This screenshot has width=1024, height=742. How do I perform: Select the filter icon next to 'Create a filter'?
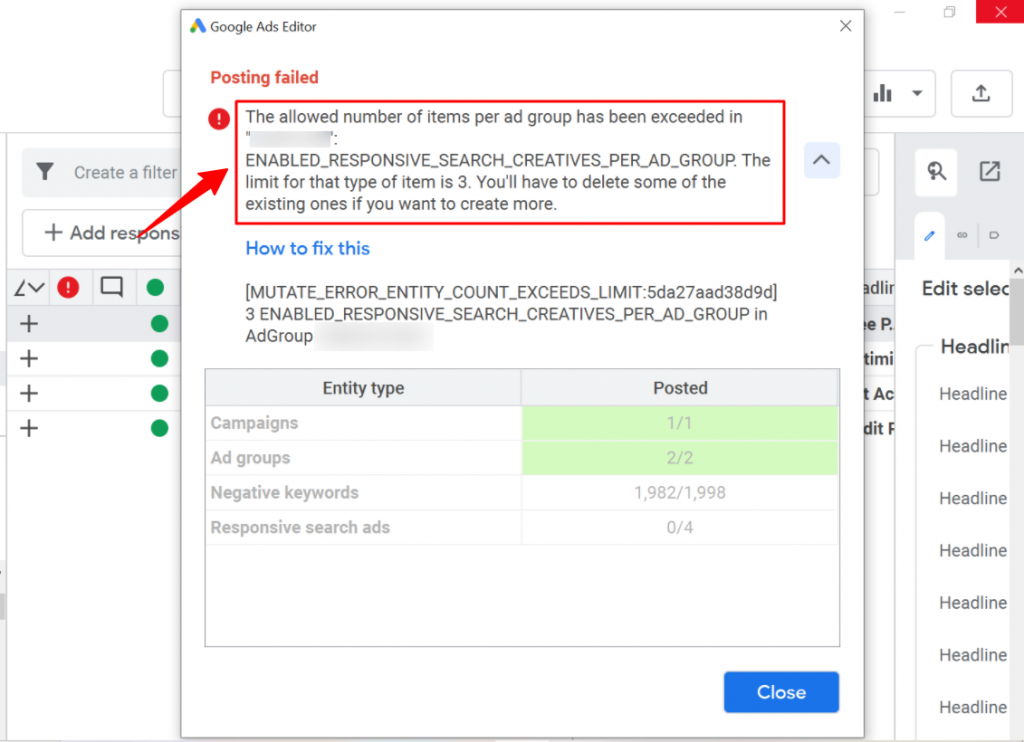(x=45, y=172)
